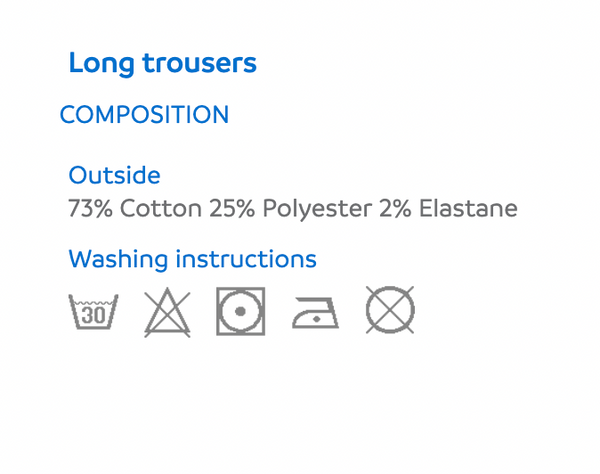Click the Washing instructions heading
This screenshot has height=474, width=600.
tap(192, 259)
